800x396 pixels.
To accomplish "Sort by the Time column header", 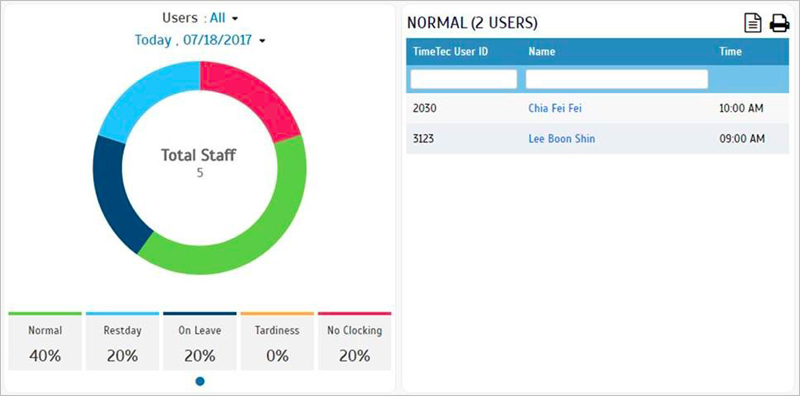I will (730, 51).
